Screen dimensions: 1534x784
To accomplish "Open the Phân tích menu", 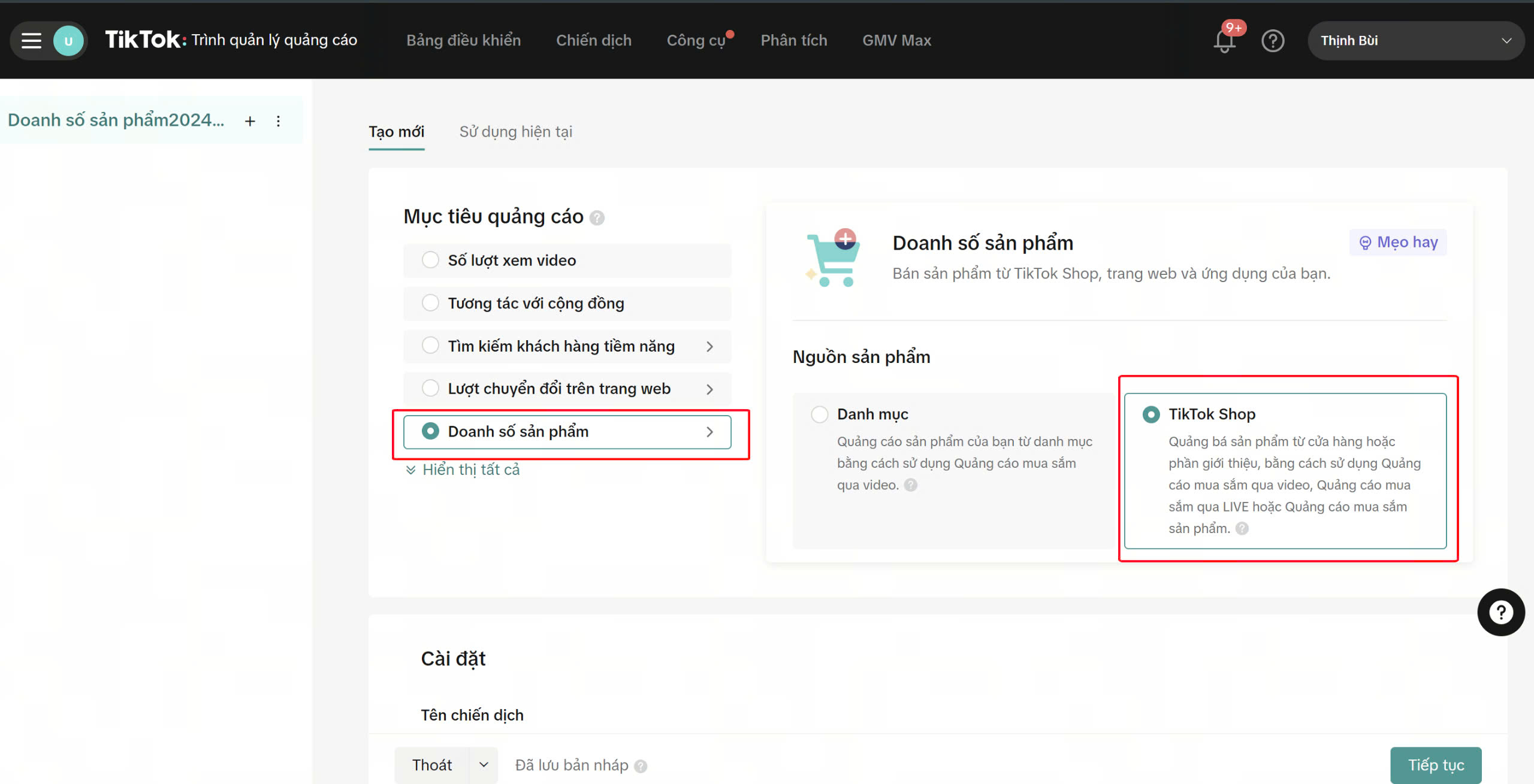I will click(x=793, y=40).
